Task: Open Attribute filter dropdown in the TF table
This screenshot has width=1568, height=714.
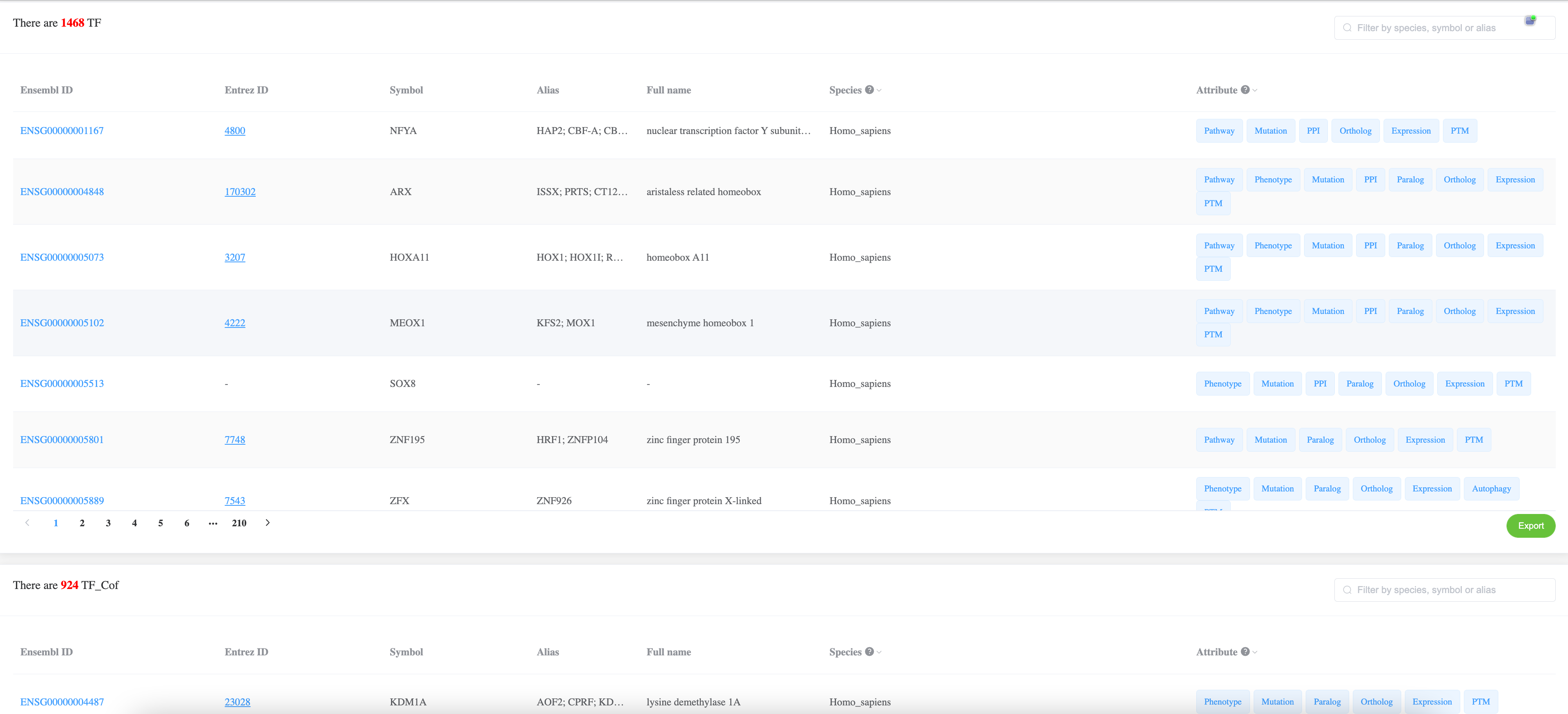Action: 1254,90
